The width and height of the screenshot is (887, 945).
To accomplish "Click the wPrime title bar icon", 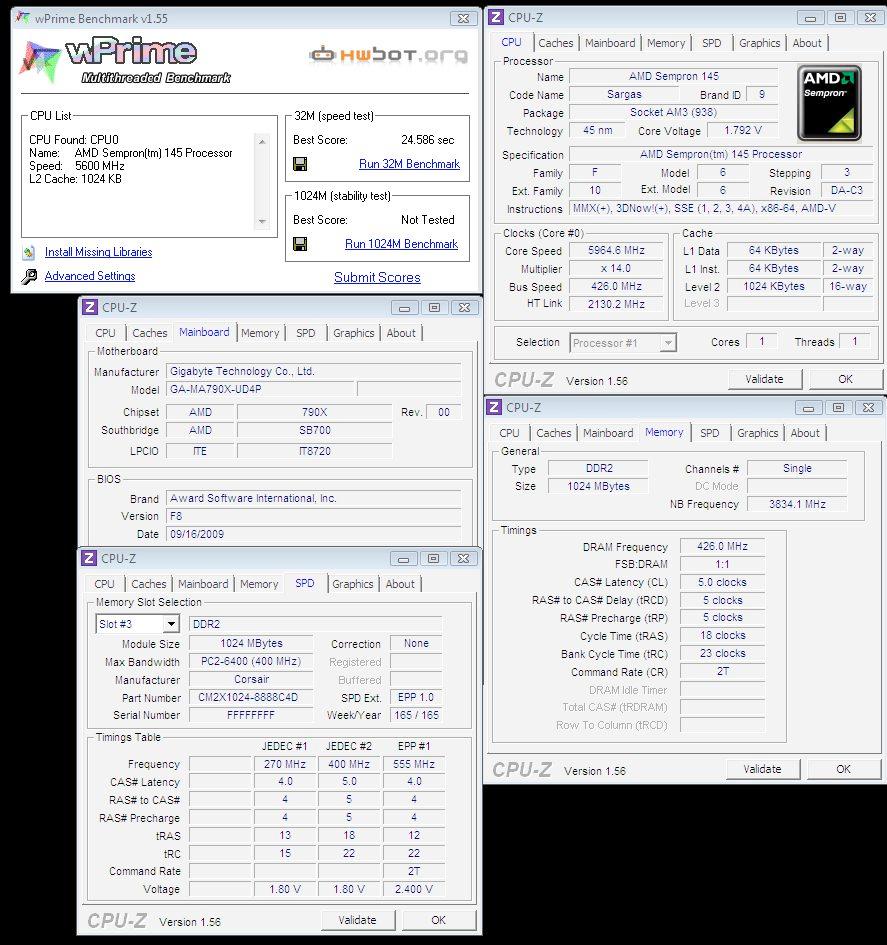I will coord(23,18).
